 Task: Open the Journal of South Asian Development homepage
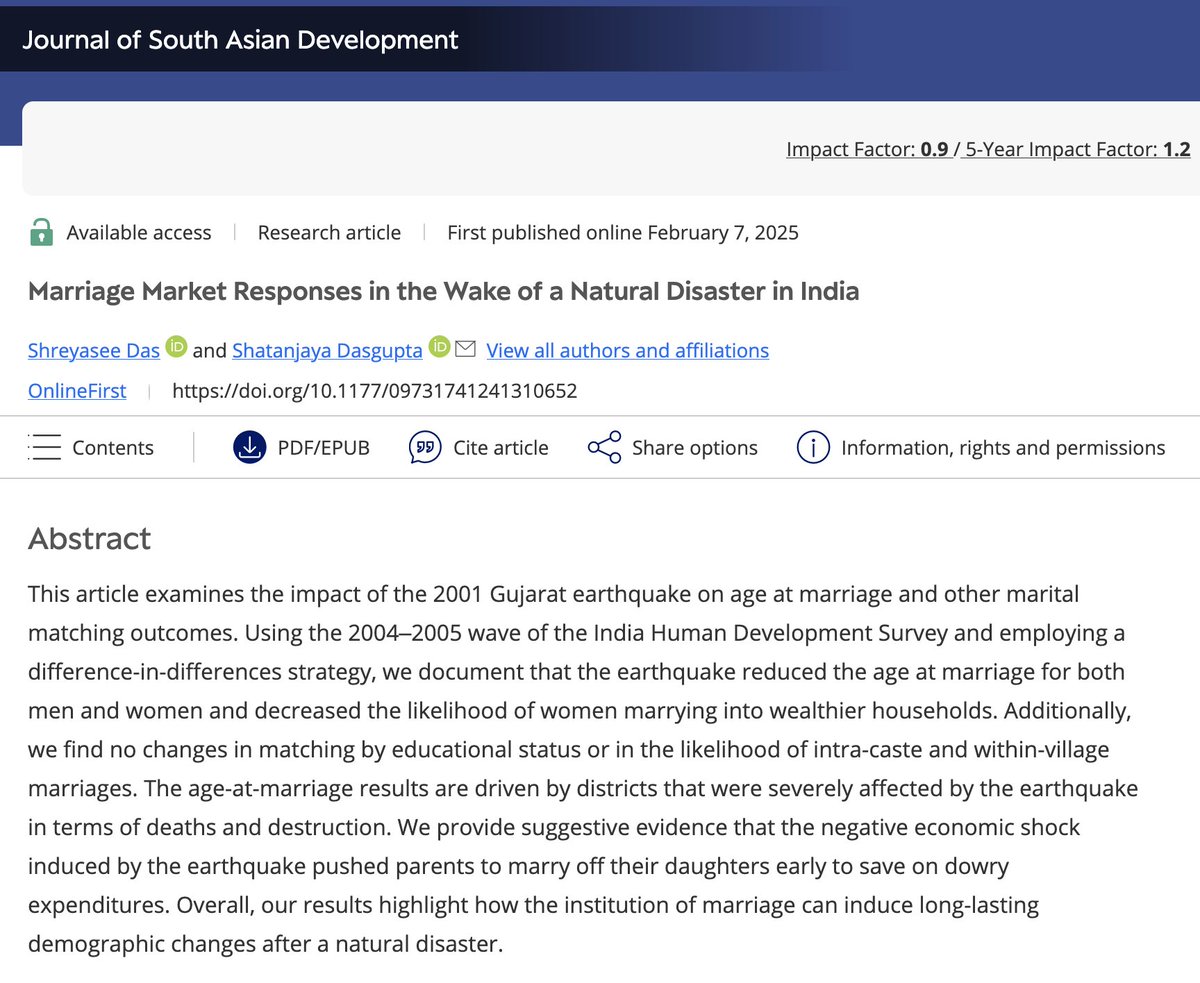[x=240, y=40]
